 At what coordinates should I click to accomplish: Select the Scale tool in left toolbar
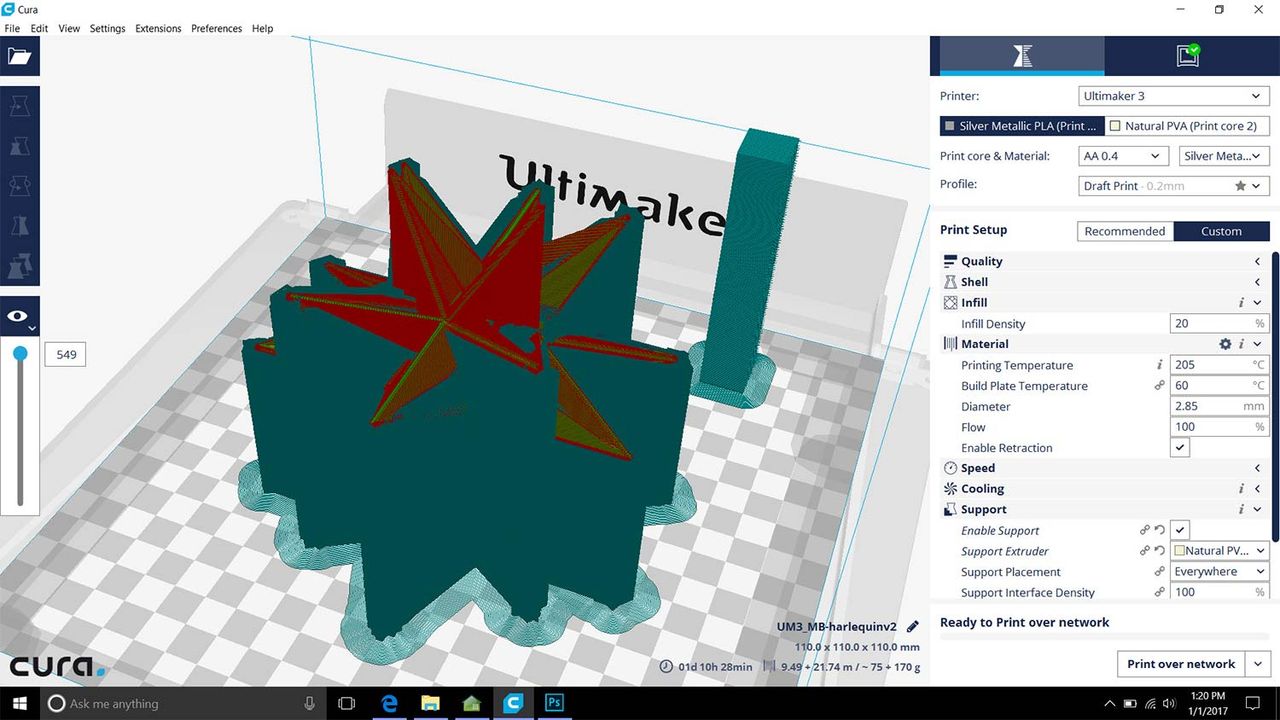[20, 146]
